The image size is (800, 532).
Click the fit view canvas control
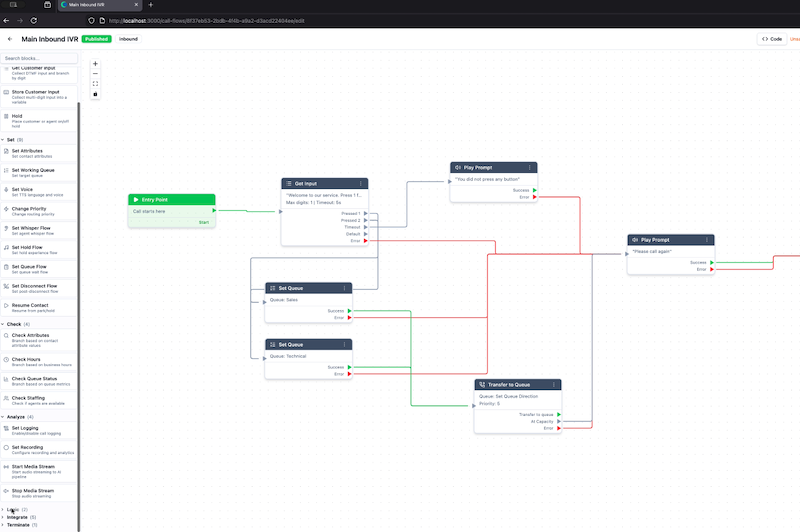(95, 84)
